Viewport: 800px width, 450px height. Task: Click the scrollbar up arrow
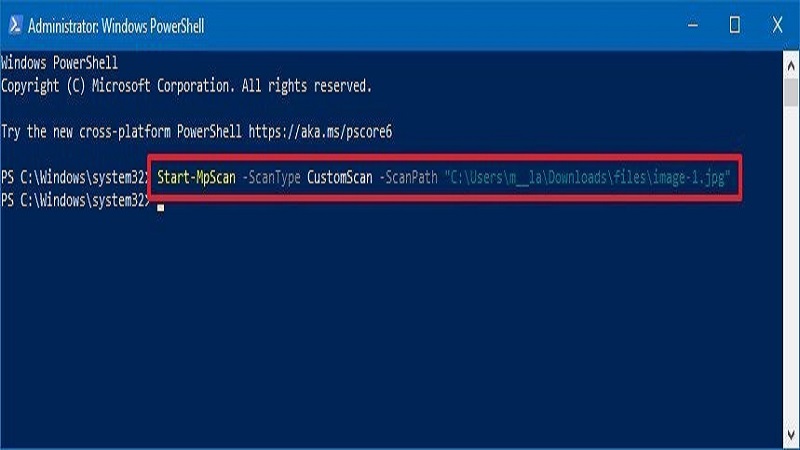click(x=790, y=60)
